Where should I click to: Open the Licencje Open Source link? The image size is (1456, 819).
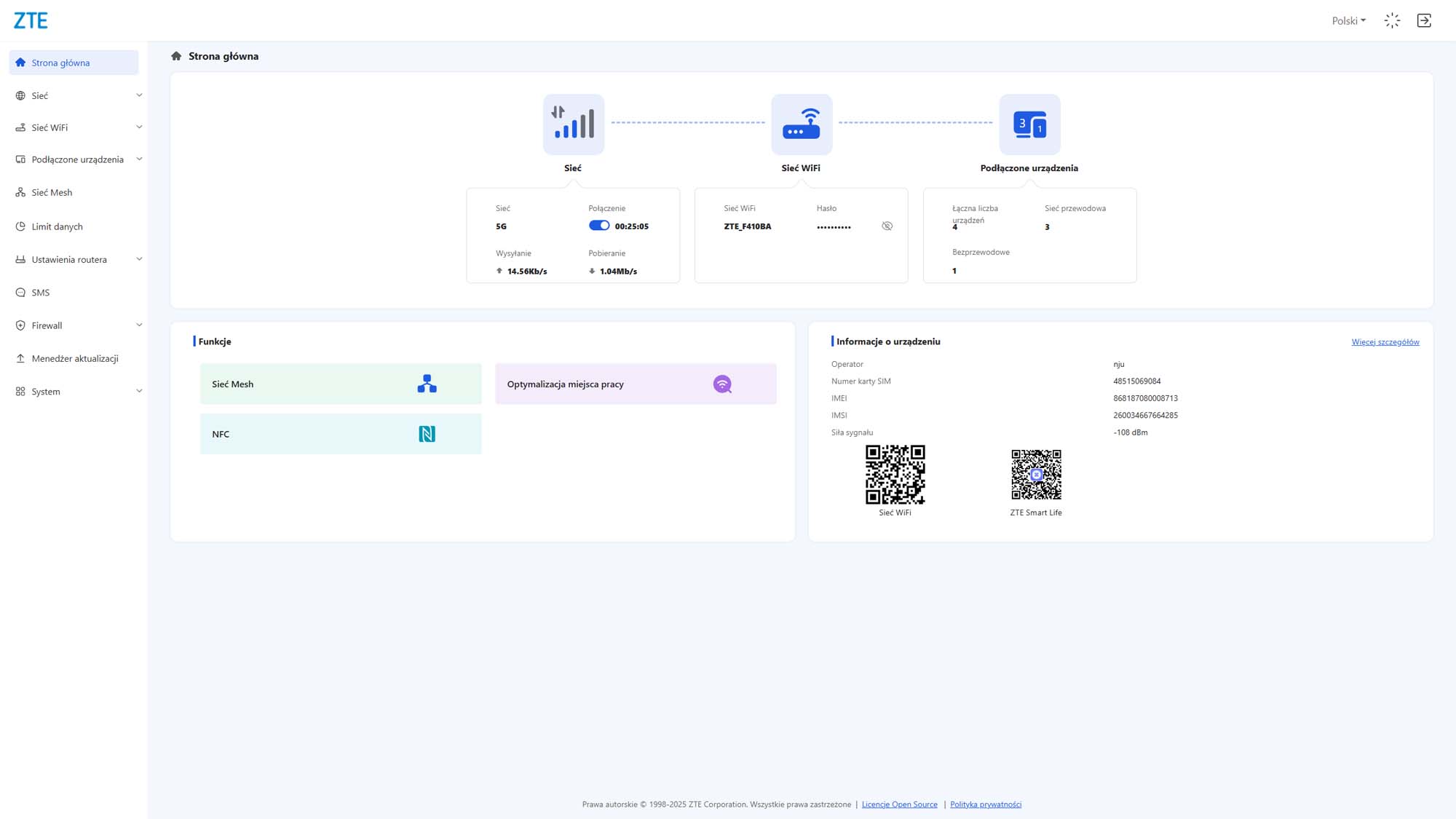[x=900, y=804]
